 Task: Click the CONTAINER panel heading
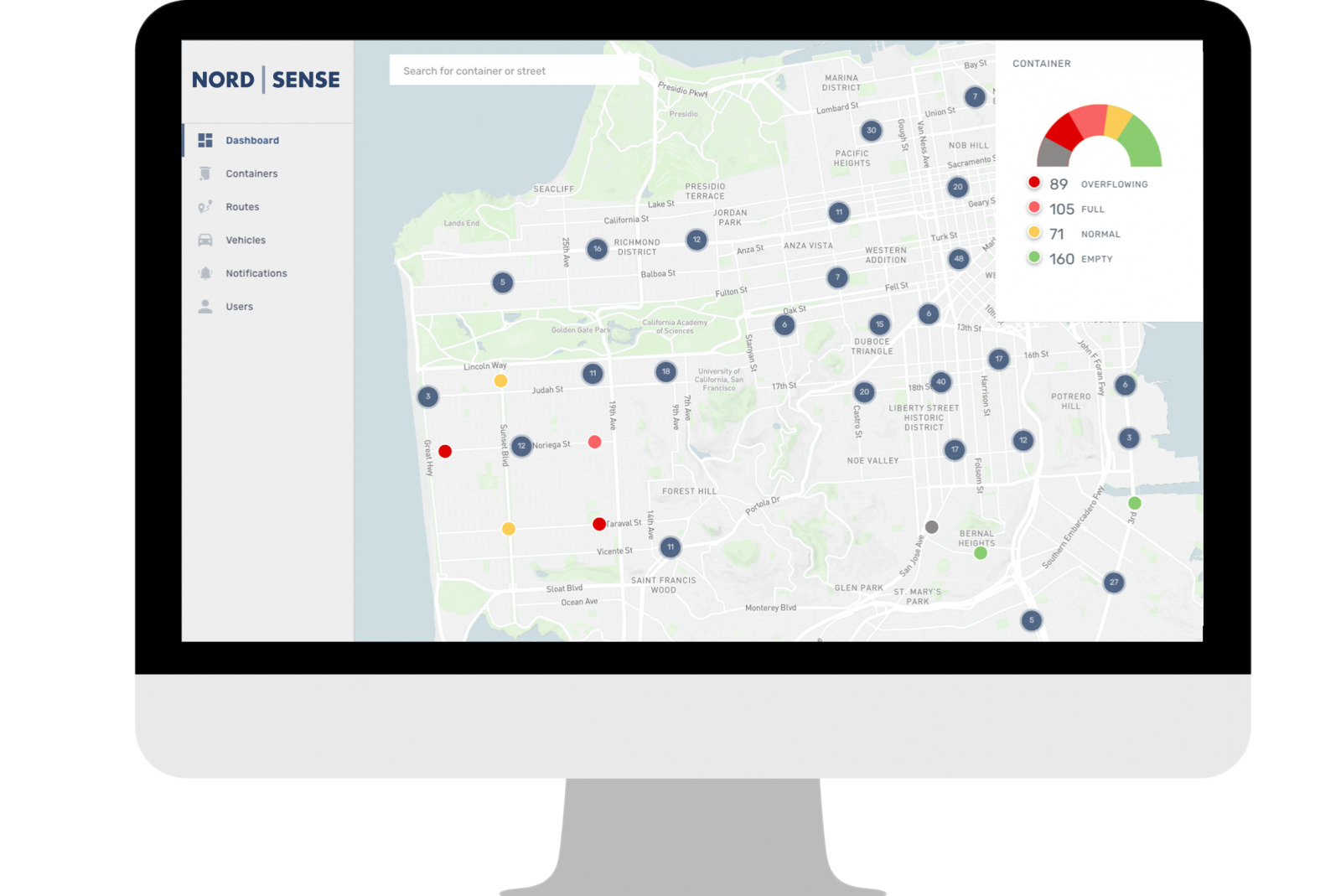tap(1042, 64)
